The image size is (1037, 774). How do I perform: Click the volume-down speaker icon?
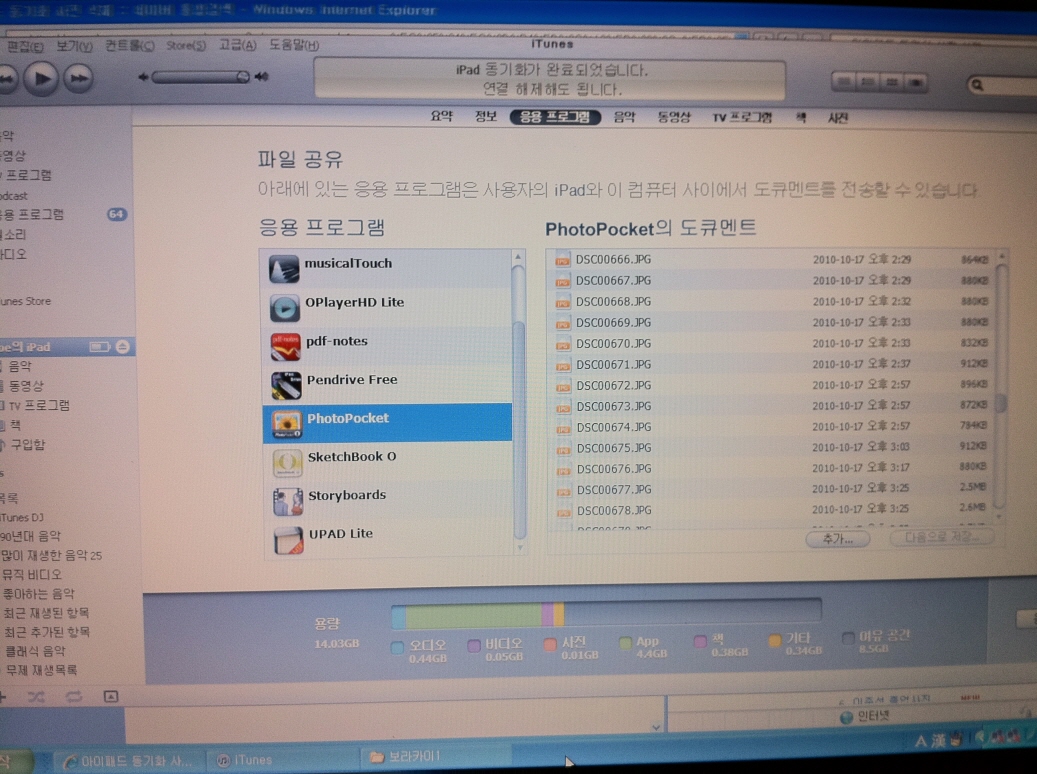[144, 77]
